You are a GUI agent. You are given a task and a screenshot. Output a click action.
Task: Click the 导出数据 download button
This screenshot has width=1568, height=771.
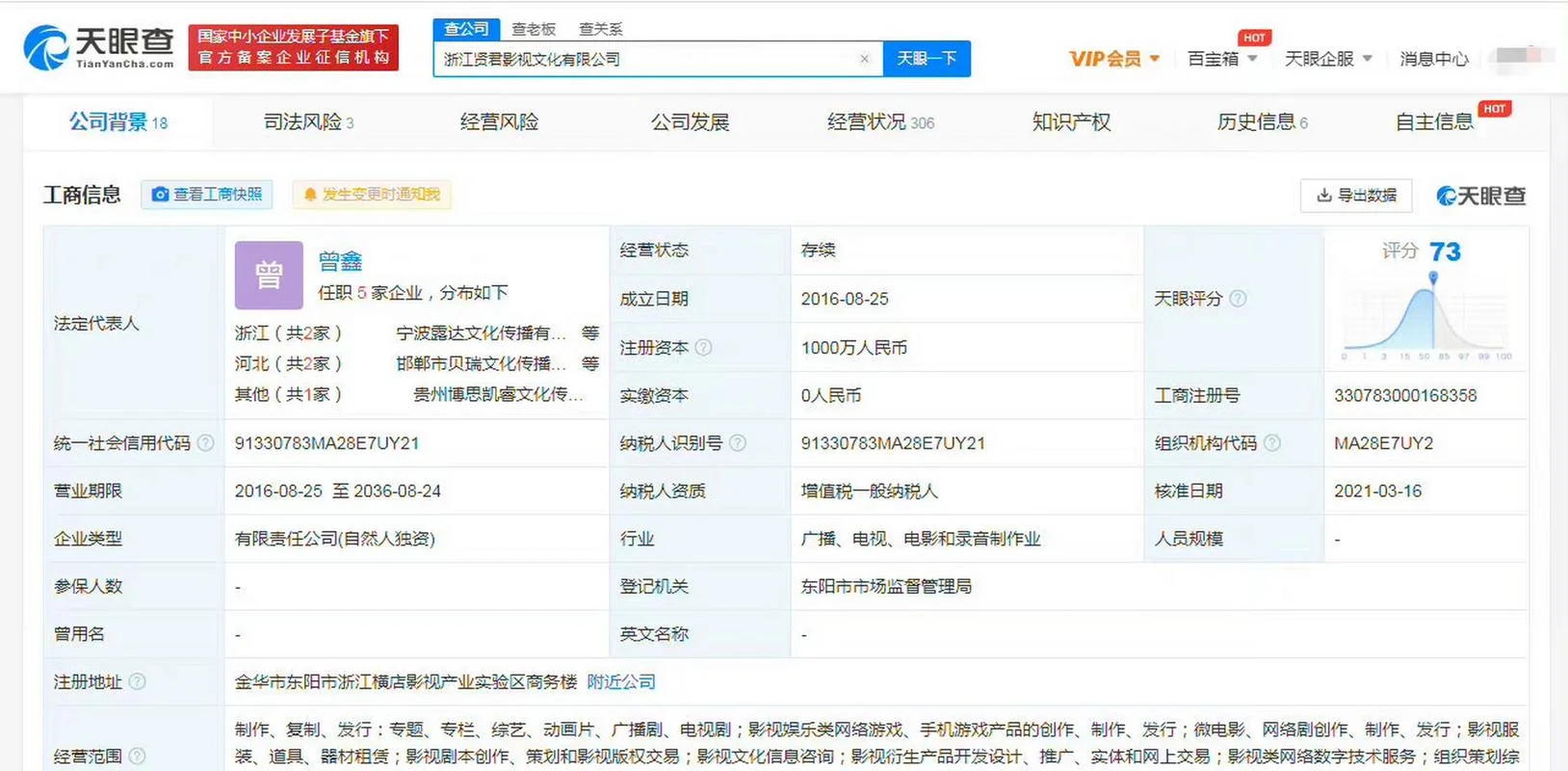pyautogui.click(x=1356, y=195)
